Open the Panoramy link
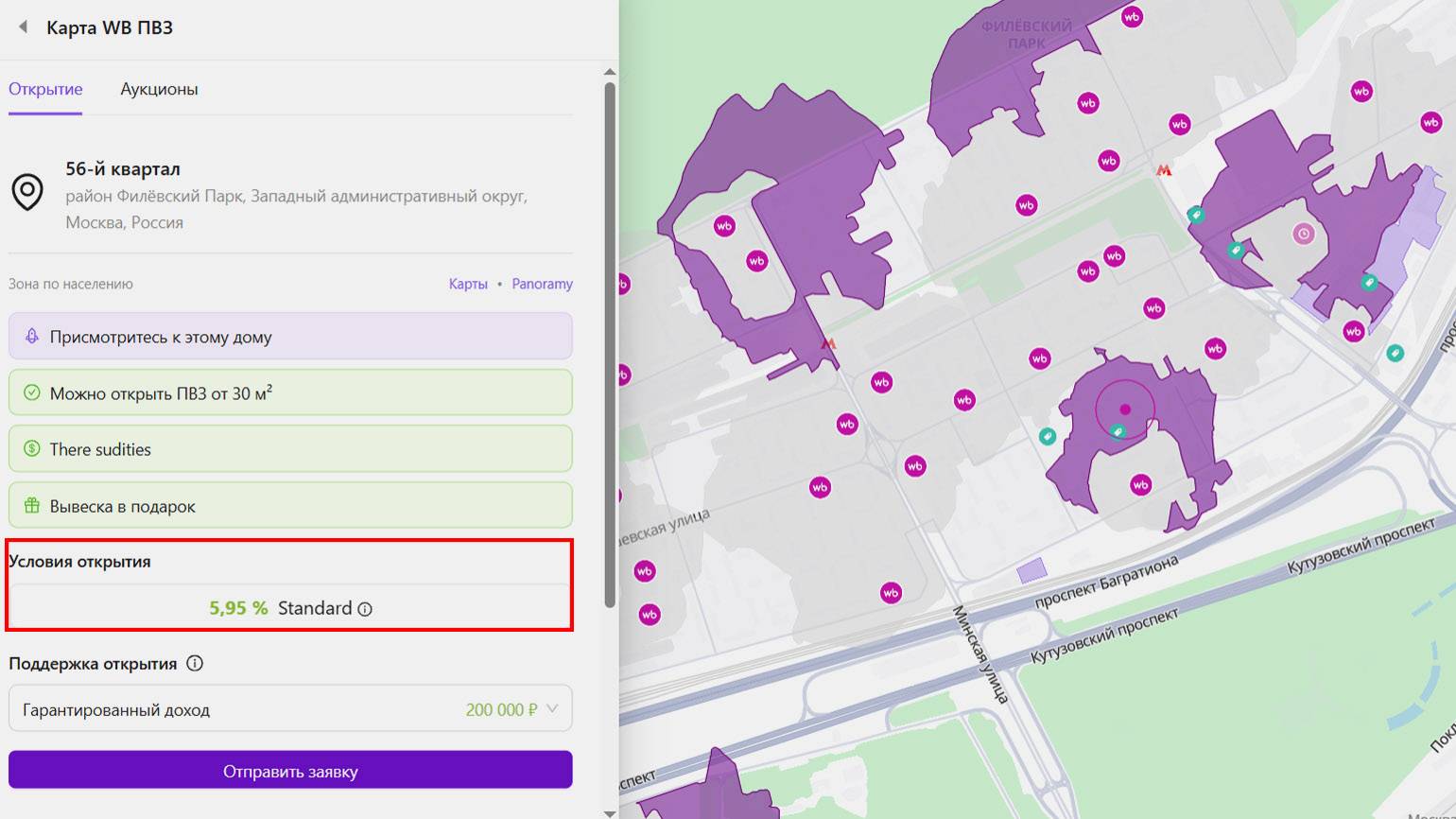The width and height of the screenshot is (1456, 819). click(542, 284)
